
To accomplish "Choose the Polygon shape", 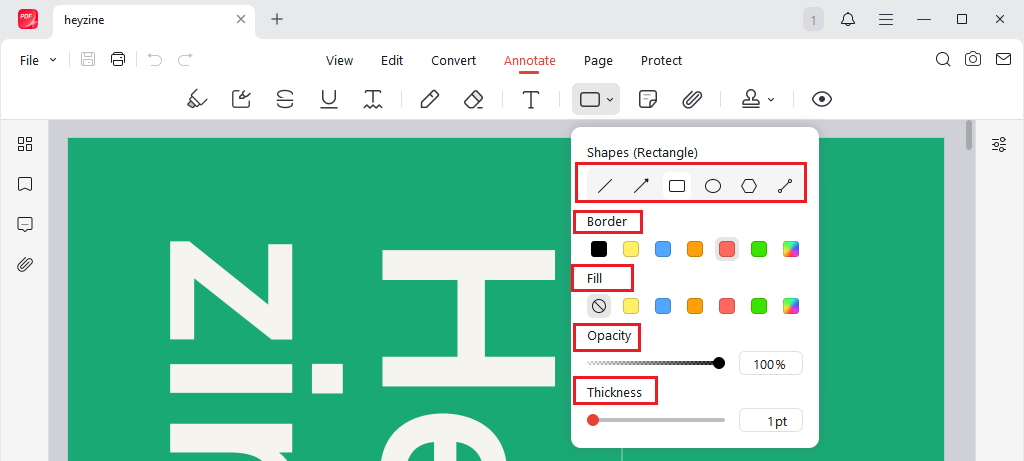I will [x=749, y=186].
